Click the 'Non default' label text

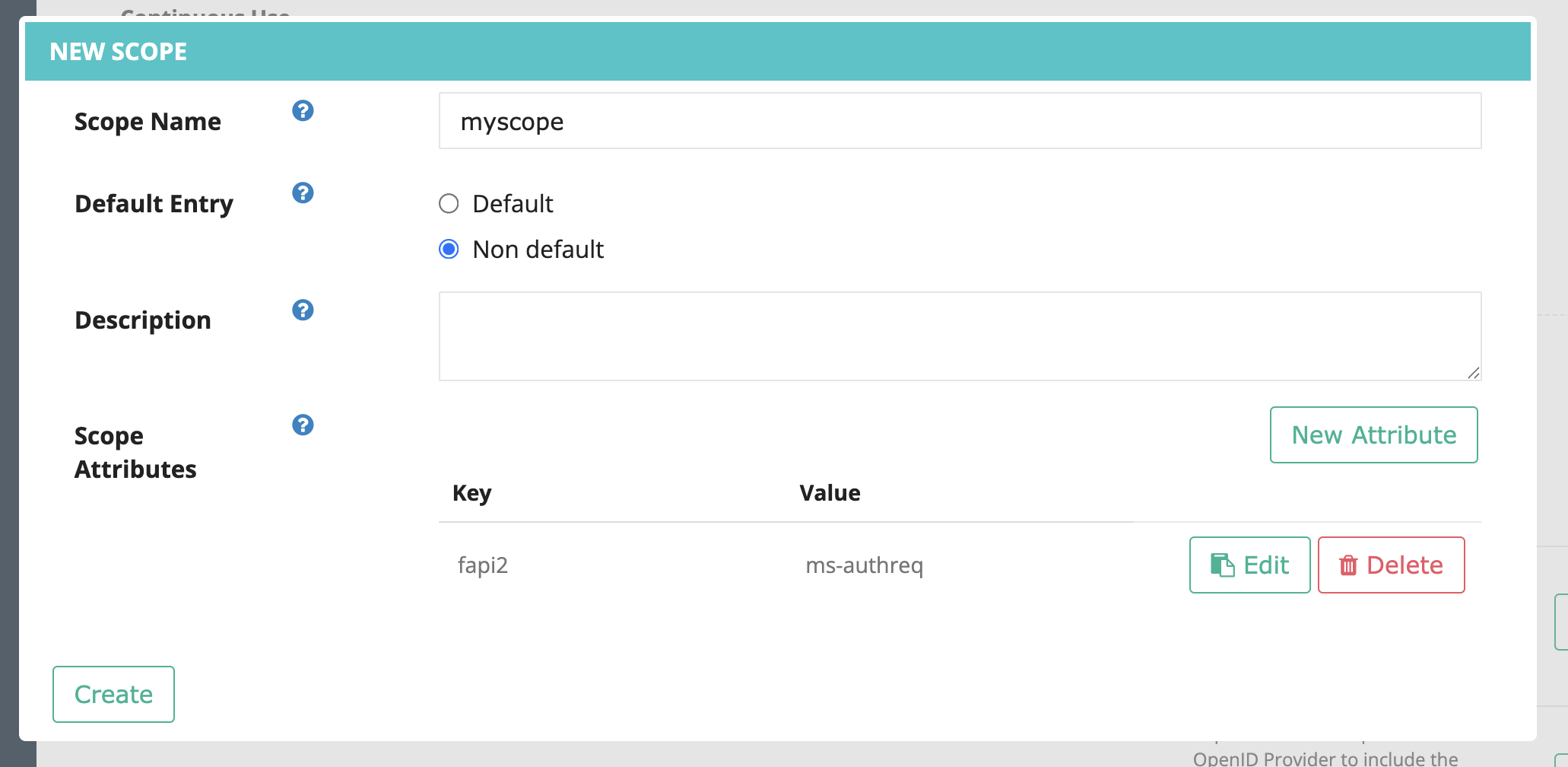(538, 250)
